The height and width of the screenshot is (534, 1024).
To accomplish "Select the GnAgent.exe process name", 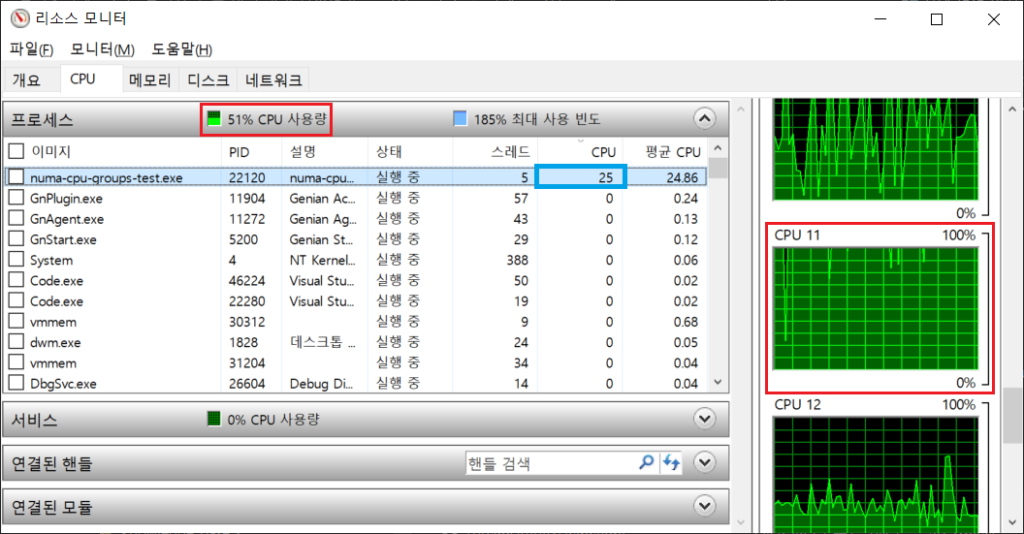I will point(67,219).
